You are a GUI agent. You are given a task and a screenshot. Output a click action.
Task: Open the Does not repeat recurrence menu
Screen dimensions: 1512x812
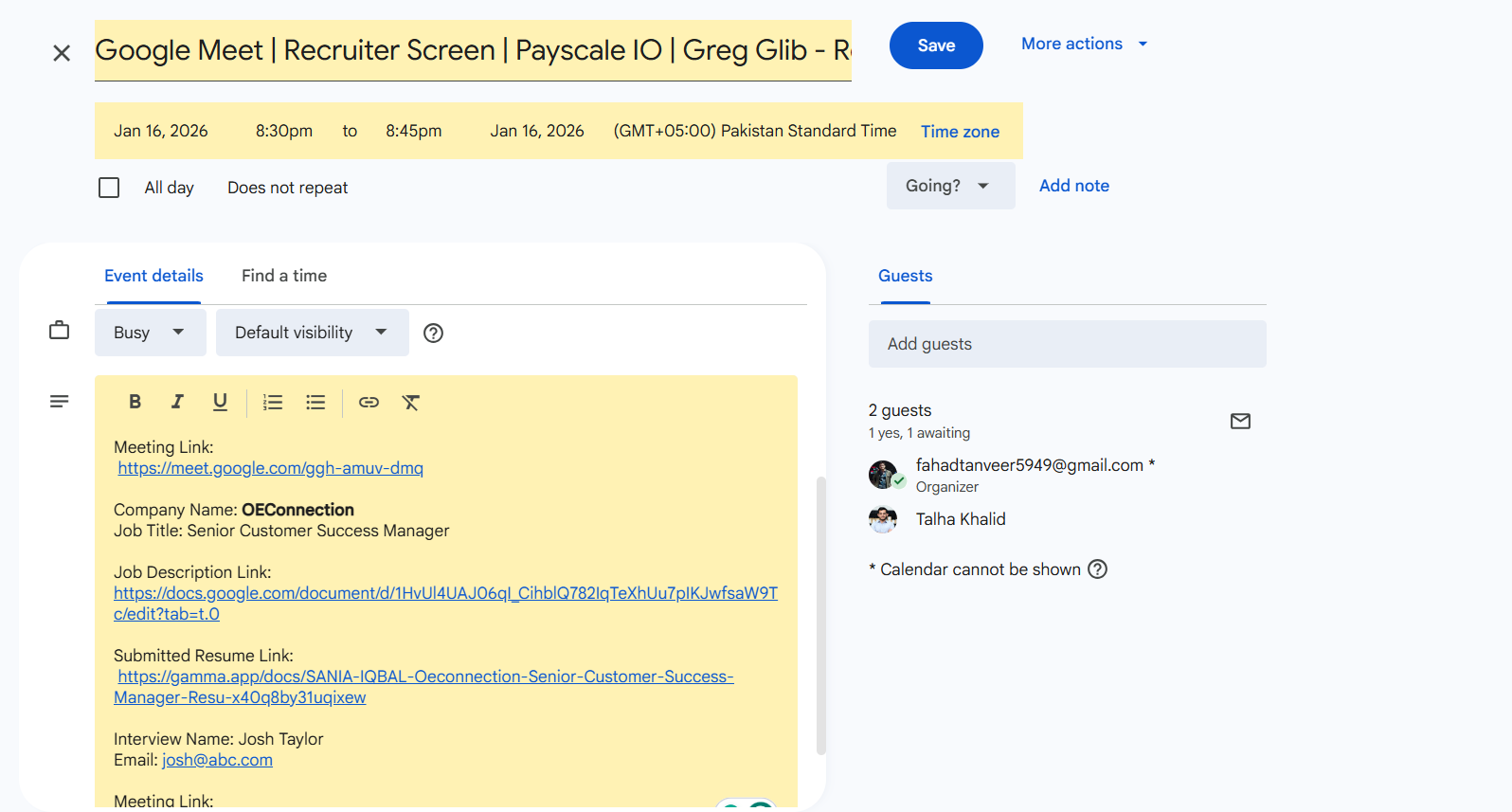point(288,188)
